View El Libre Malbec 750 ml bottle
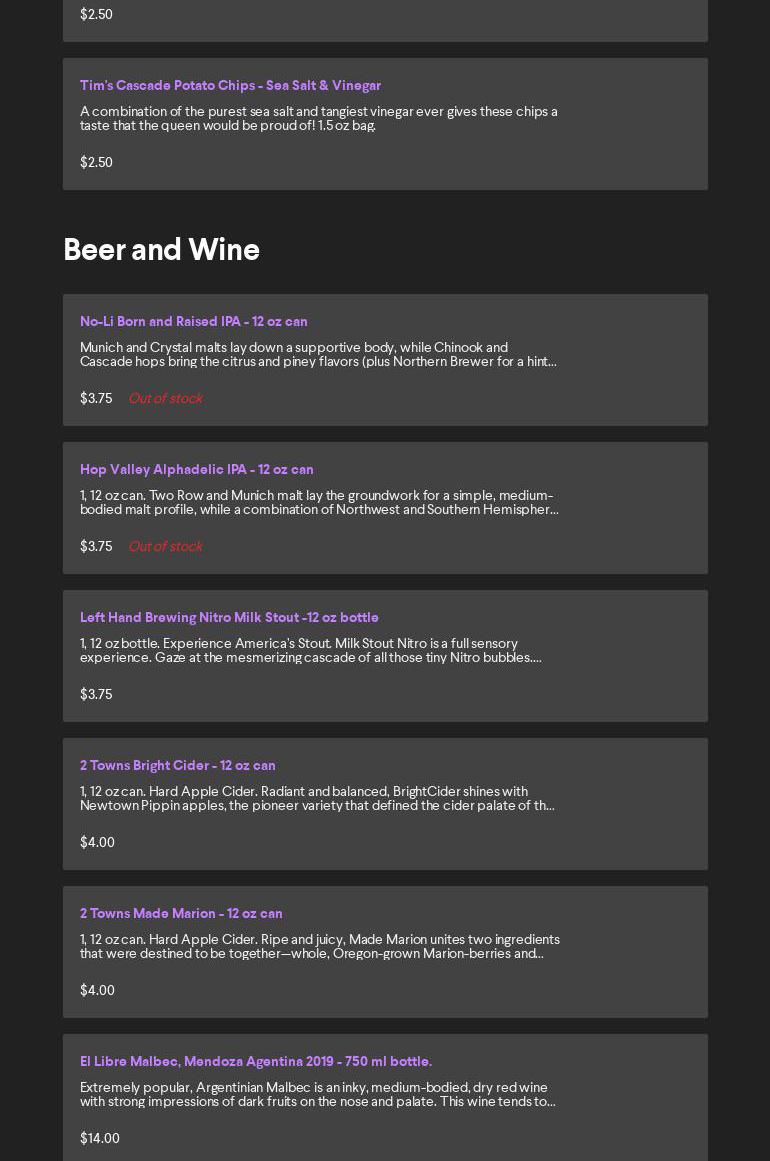Screen dimensions: 770x1161 tap(256, 1062)
